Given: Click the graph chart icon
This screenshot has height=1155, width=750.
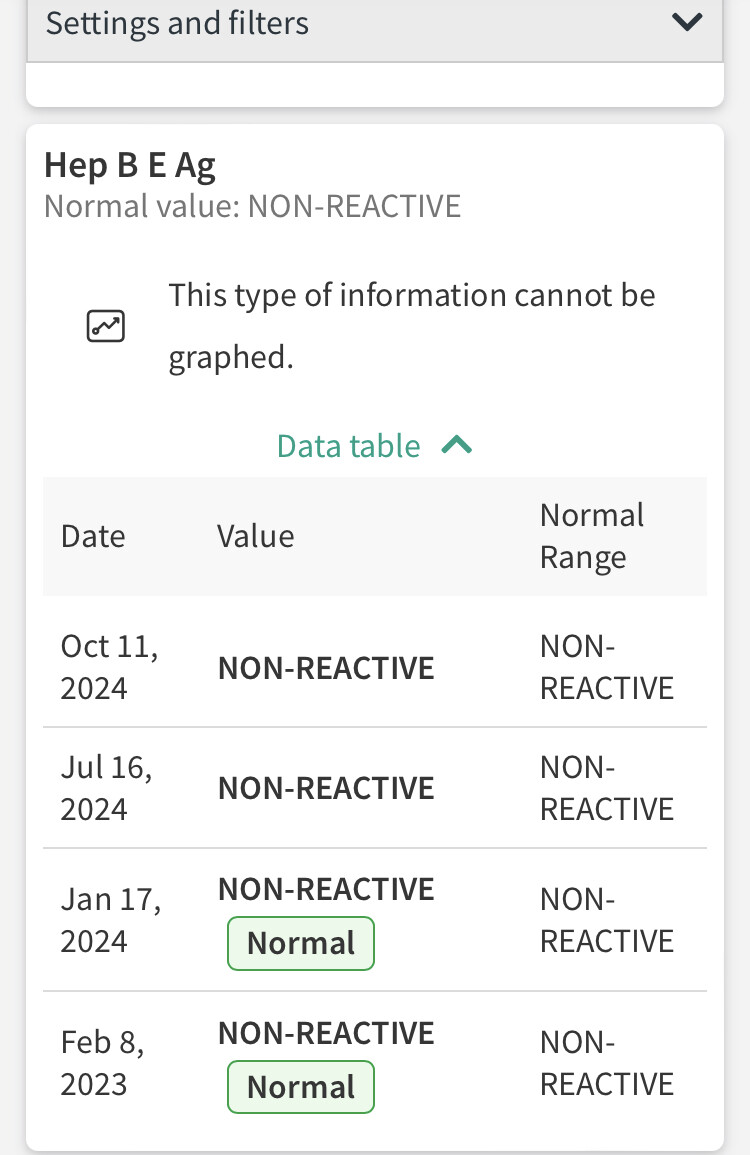Looking at the screenshot, I should [105, 326].
